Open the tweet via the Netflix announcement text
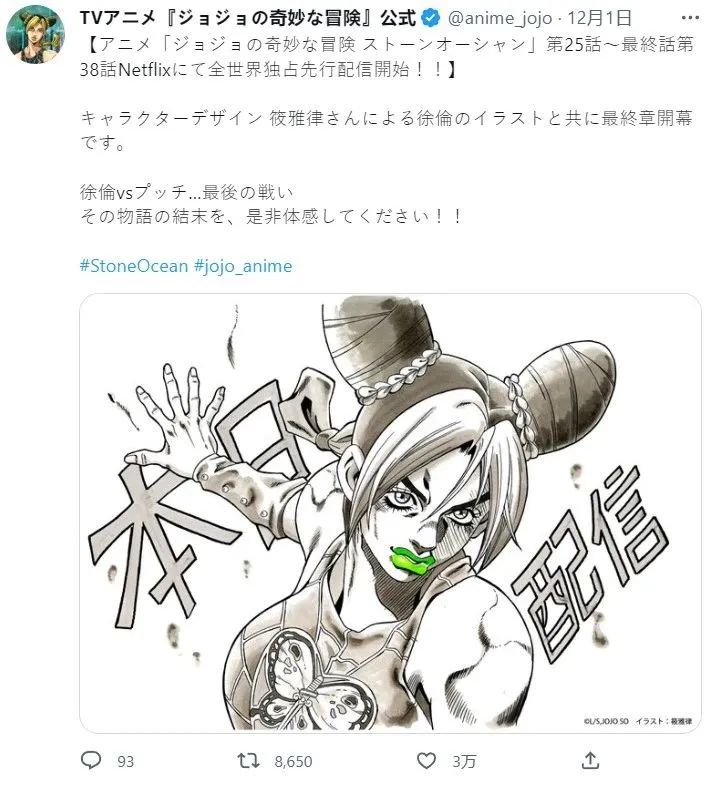Image resolution: width=721 pixels, height=796 pixels. [387, 57]
